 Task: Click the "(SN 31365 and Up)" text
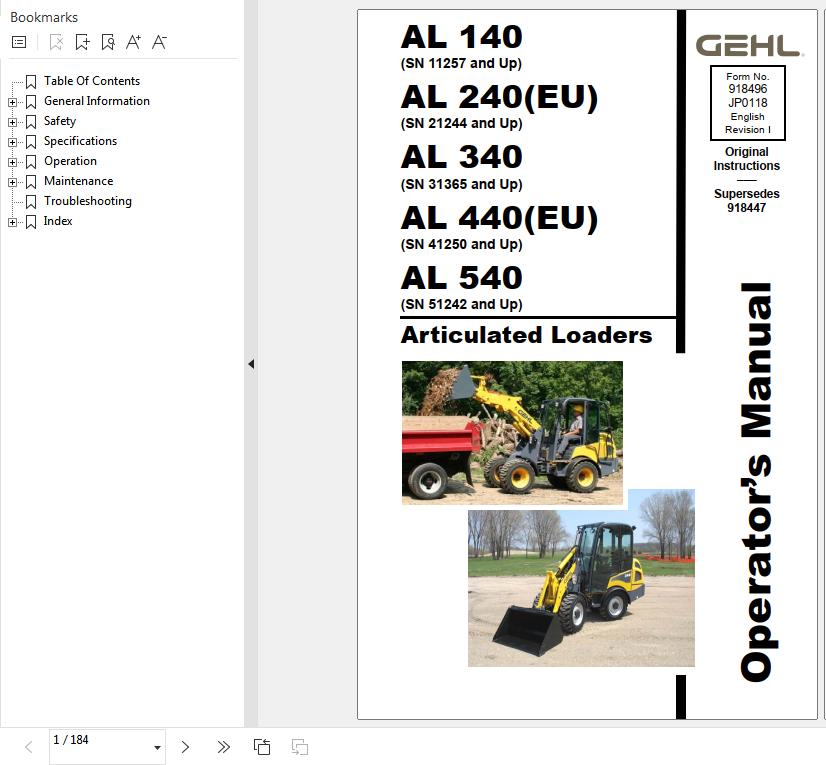point(461,184)
